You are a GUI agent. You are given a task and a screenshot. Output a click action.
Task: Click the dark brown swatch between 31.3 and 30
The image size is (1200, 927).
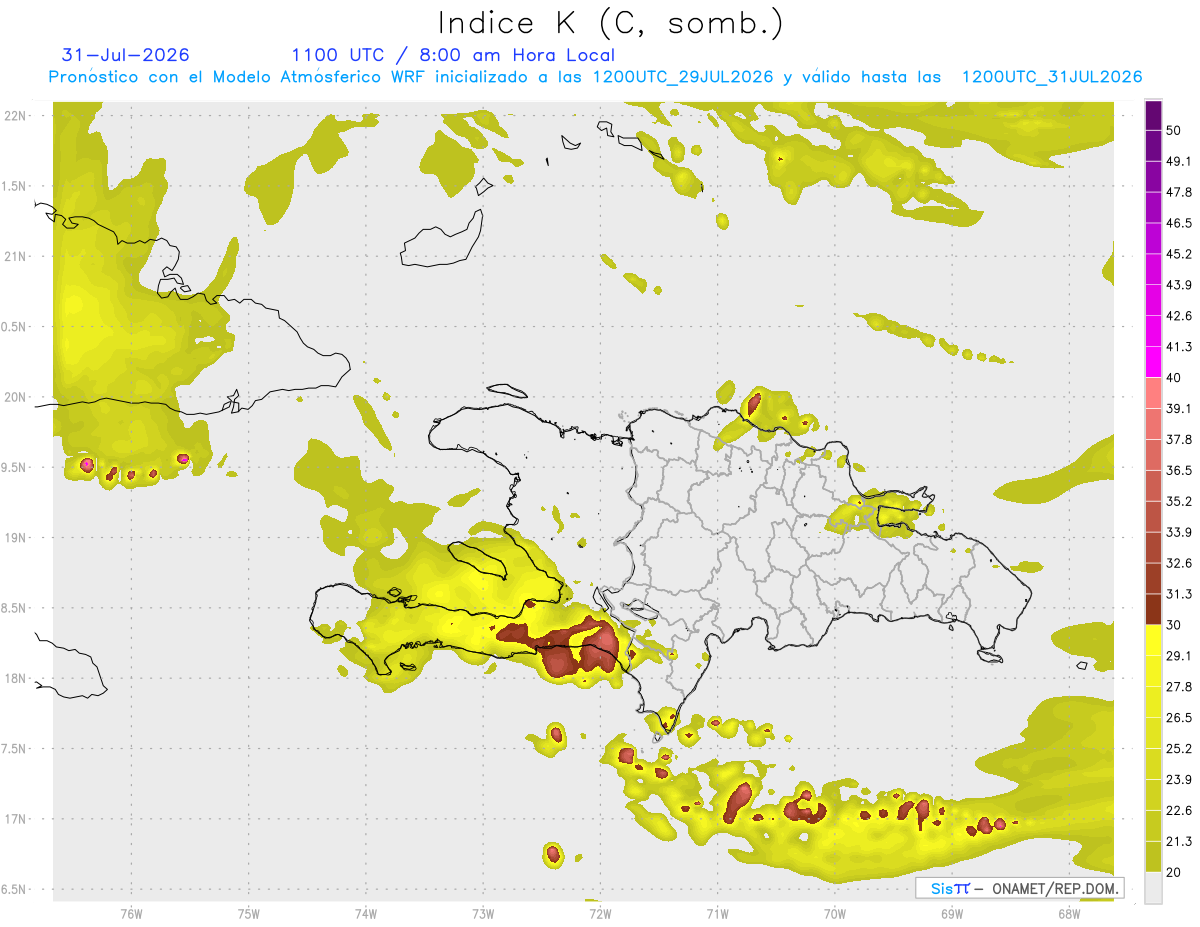click(x=1153, y=609)
